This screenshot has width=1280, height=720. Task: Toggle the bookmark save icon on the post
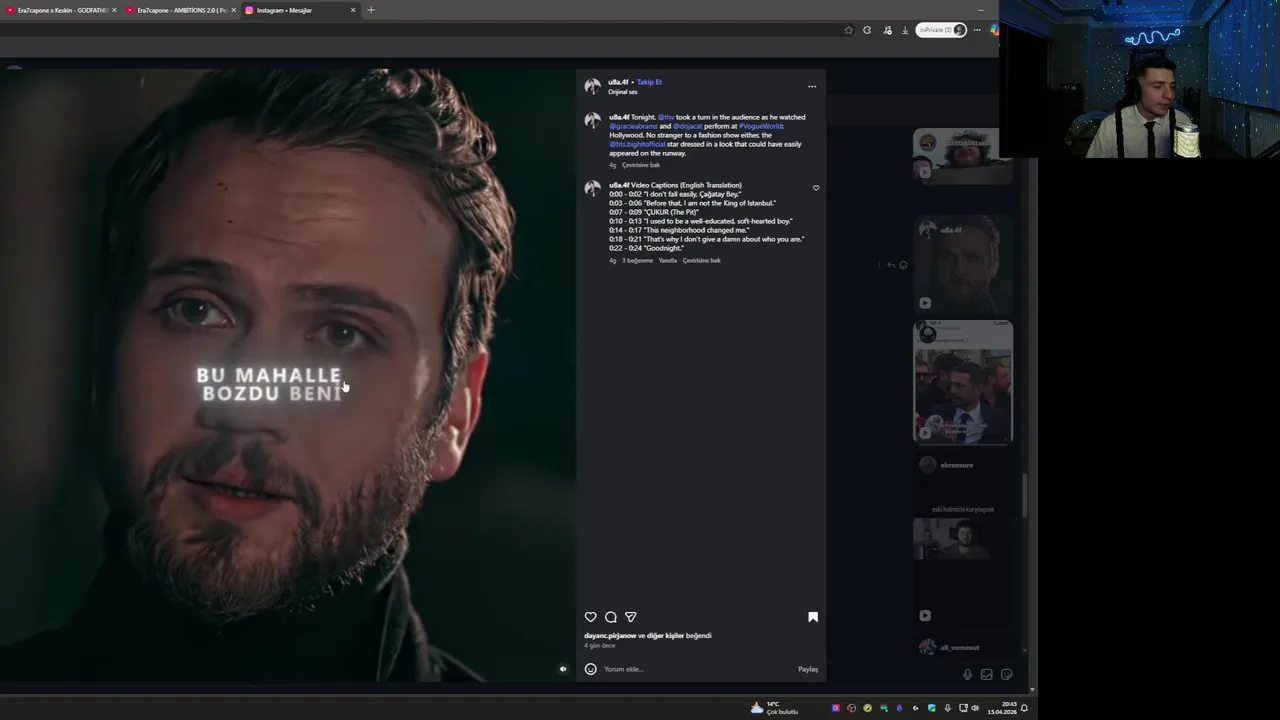(x=813, y=617)
